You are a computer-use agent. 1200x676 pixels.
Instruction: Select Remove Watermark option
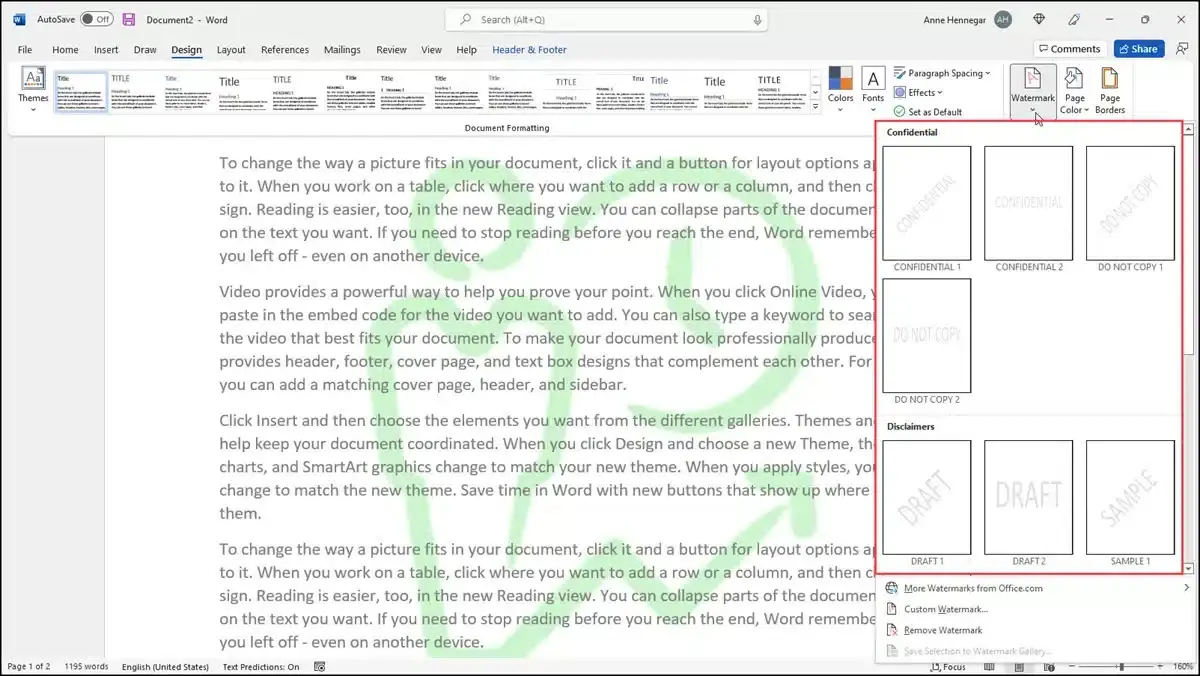click(x=942, y=630)
